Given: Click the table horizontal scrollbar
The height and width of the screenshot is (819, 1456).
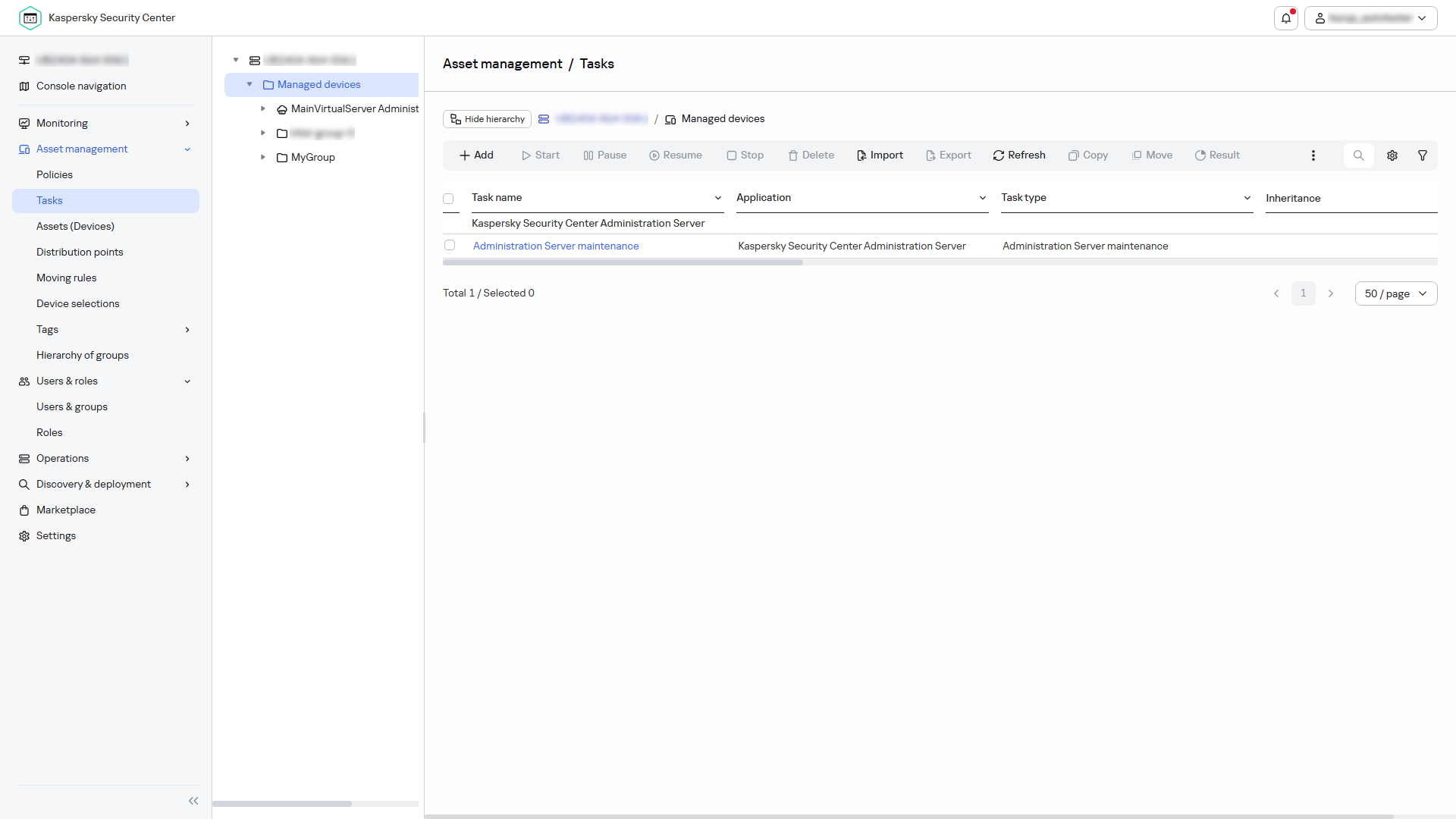Looking at the screenshot, I should [623, 262].
